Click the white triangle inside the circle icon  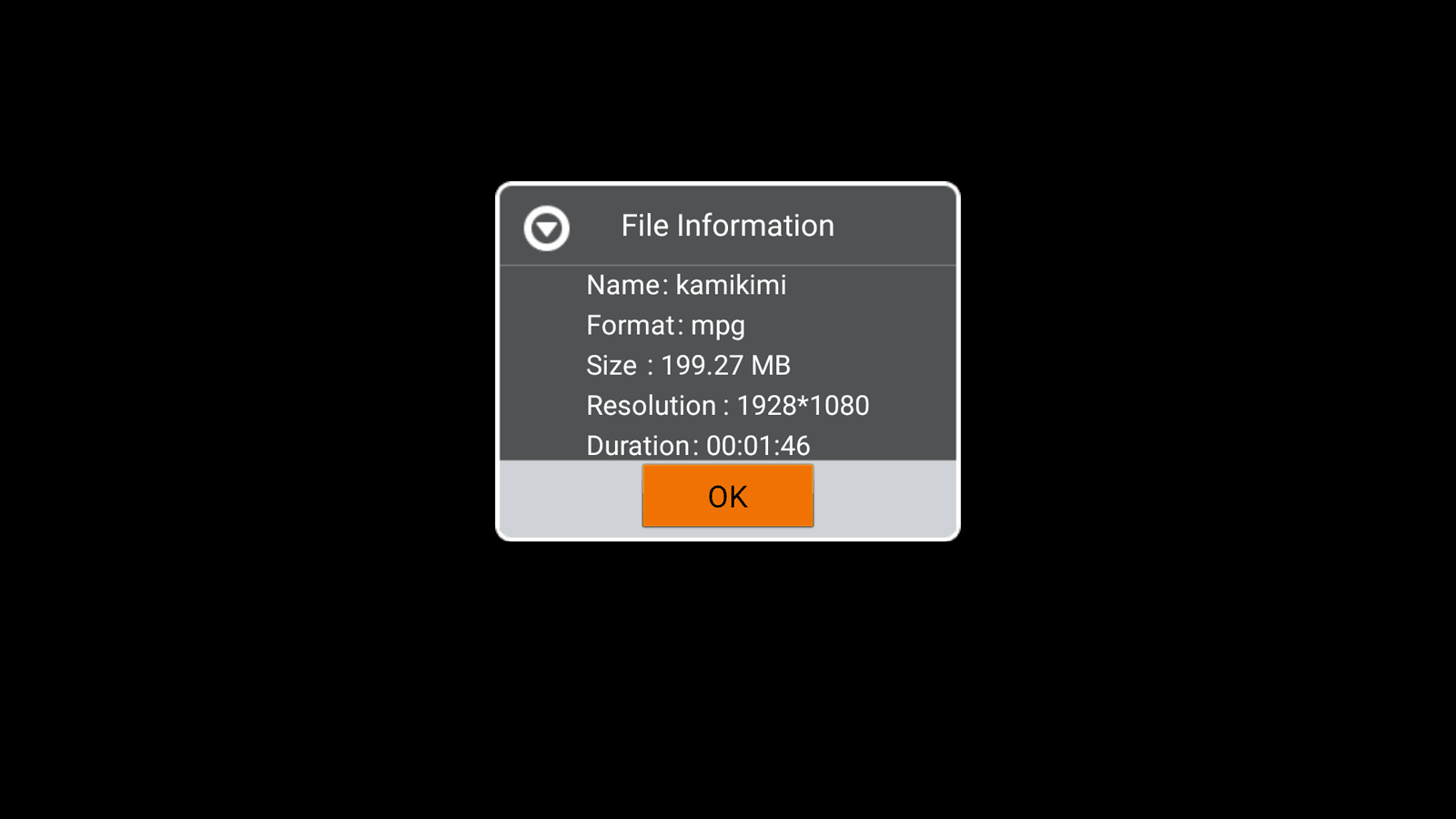[547, 229]
